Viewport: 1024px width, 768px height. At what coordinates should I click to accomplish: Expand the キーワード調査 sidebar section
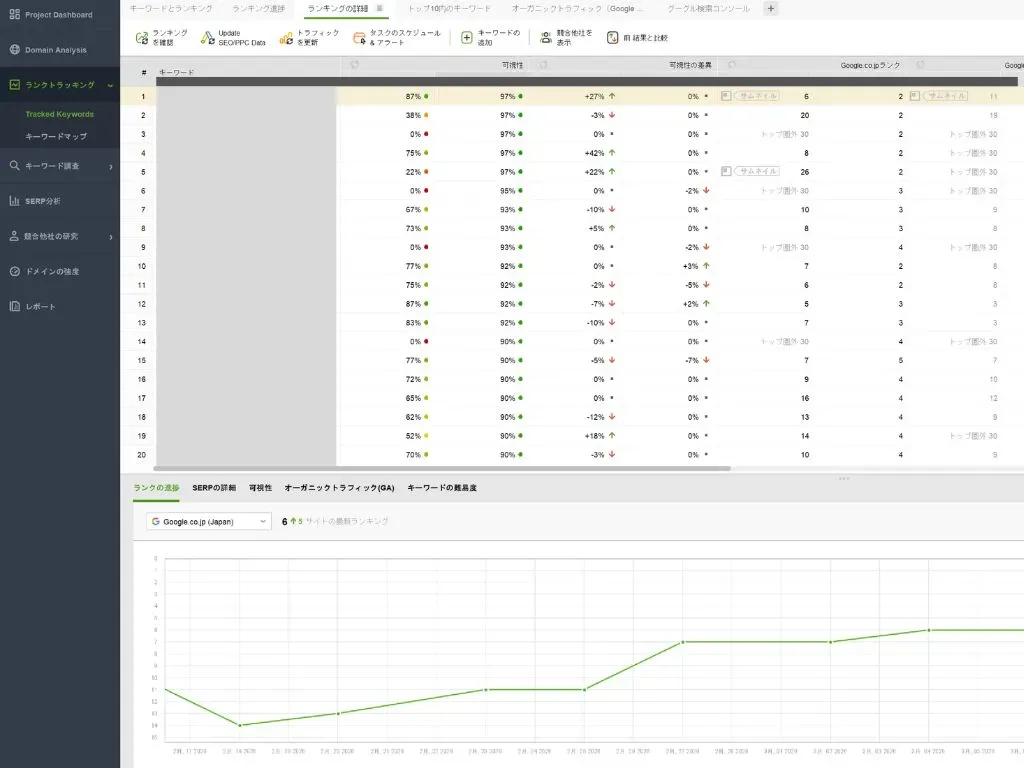coord(110,166)
